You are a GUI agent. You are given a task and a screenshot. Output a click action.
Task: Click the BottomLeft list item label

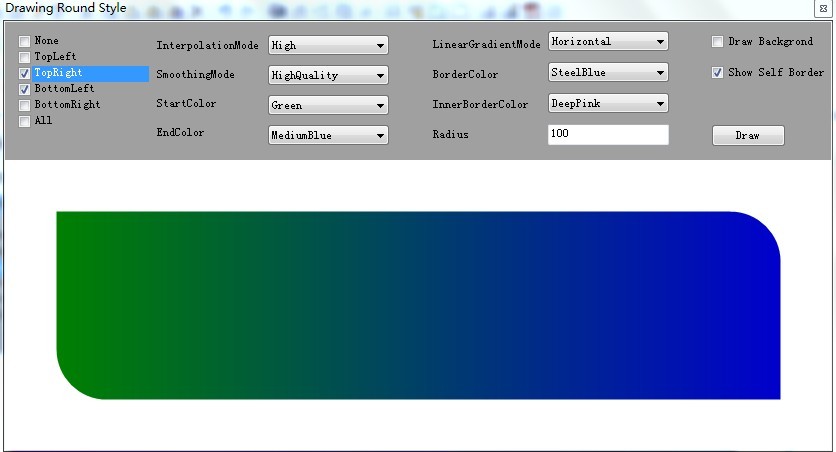[65, 88]
